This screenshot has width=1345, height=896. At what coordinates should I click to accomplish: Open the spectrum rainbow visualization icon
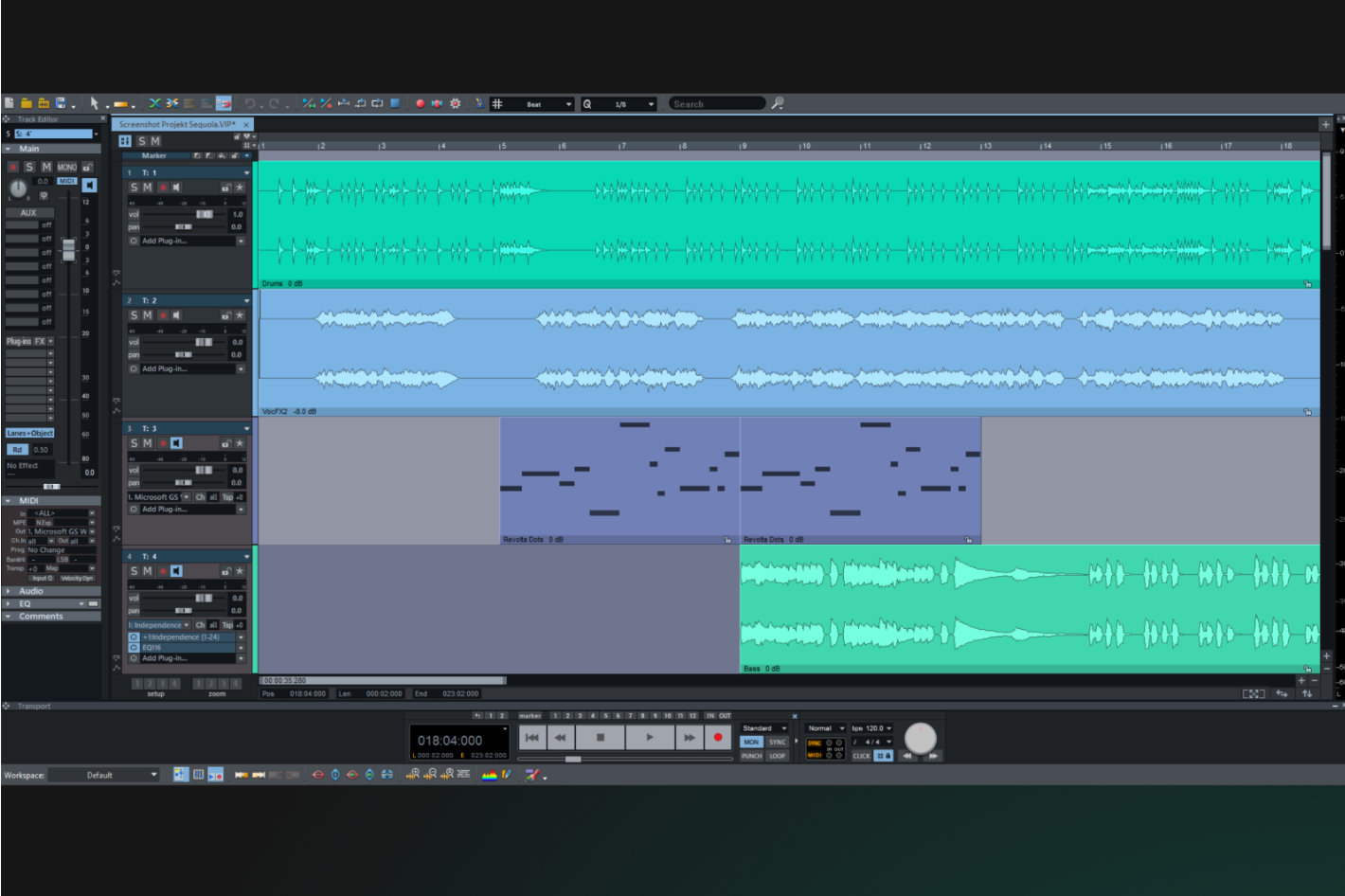(490, 775)
